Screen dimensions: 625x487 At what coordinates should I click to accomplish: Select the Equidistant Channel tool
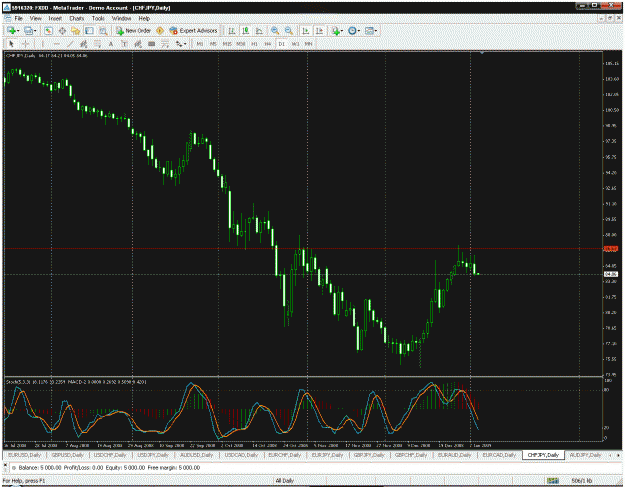coord(84,44)
